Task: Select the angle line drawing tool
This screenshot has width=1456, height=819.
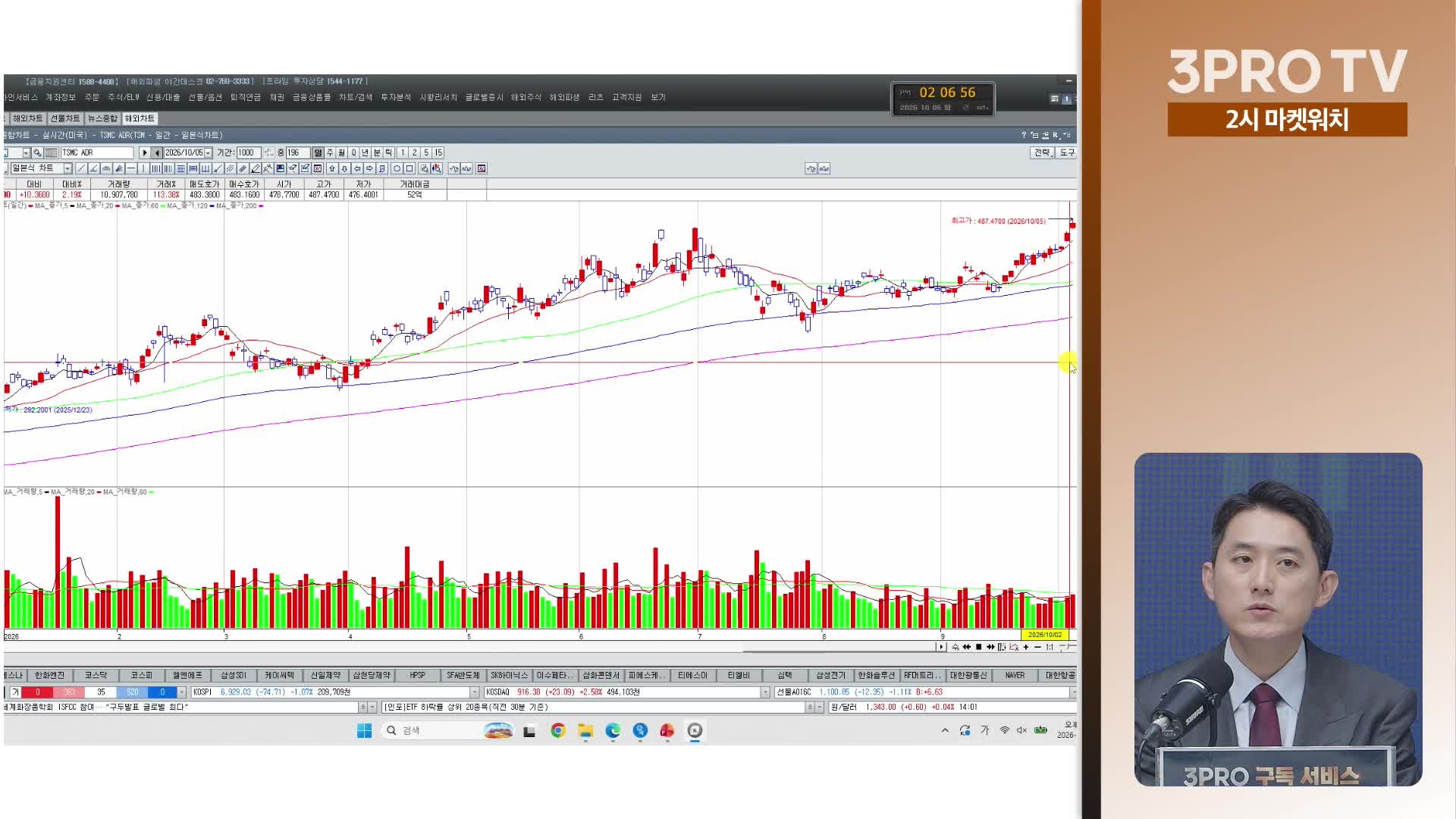Action: click(94, 168)
